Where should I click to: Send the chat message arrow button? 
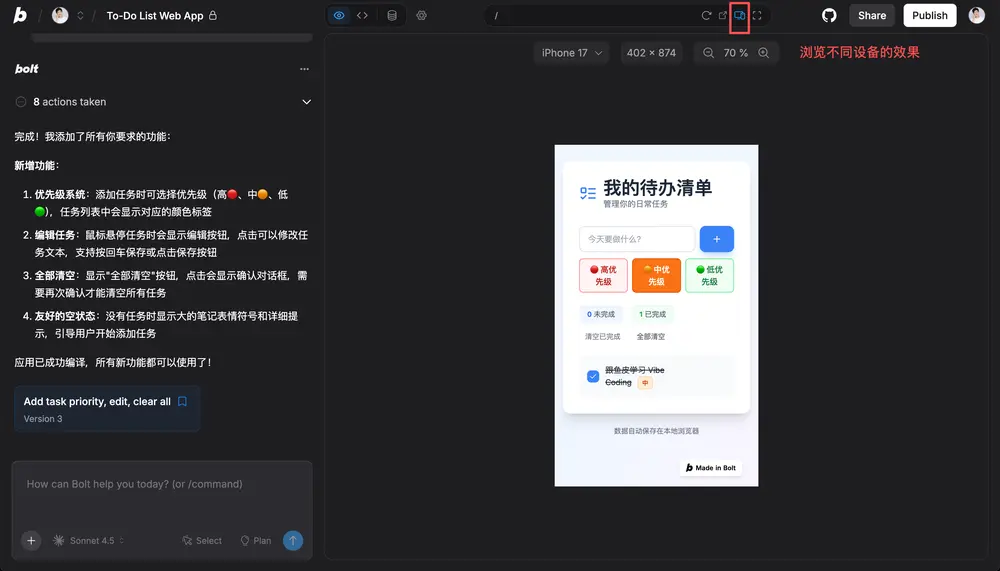[x=293, y=540]
